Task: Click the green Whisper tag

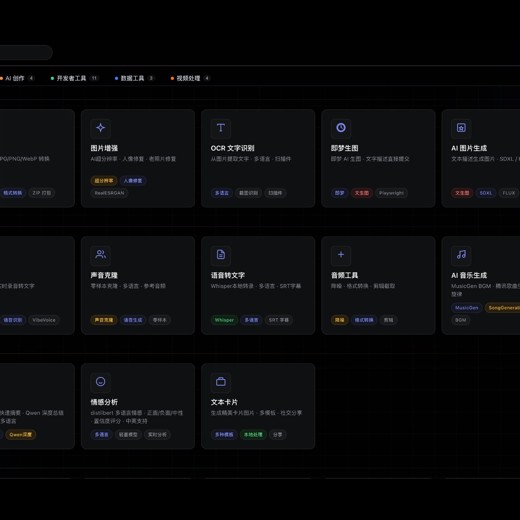Action: (224, 320)
